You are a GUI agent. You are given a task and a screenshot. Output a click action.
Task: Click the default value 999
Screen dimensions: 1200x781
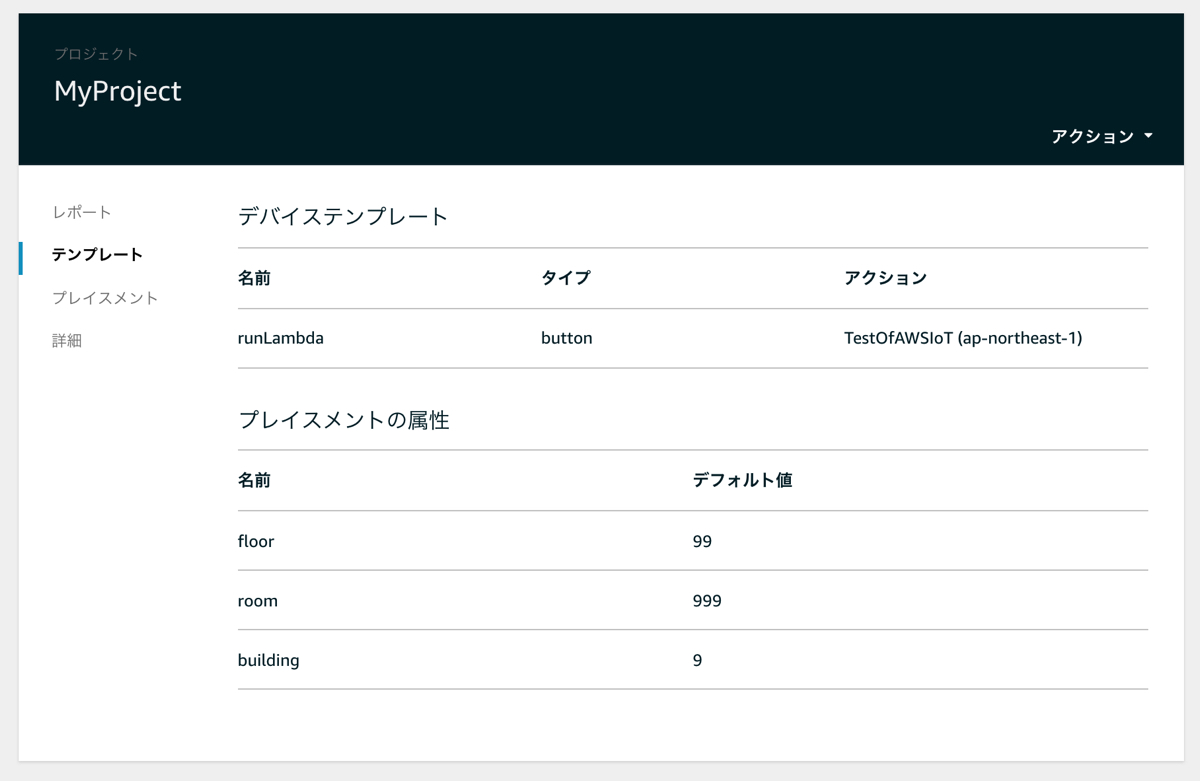[706, 601]
